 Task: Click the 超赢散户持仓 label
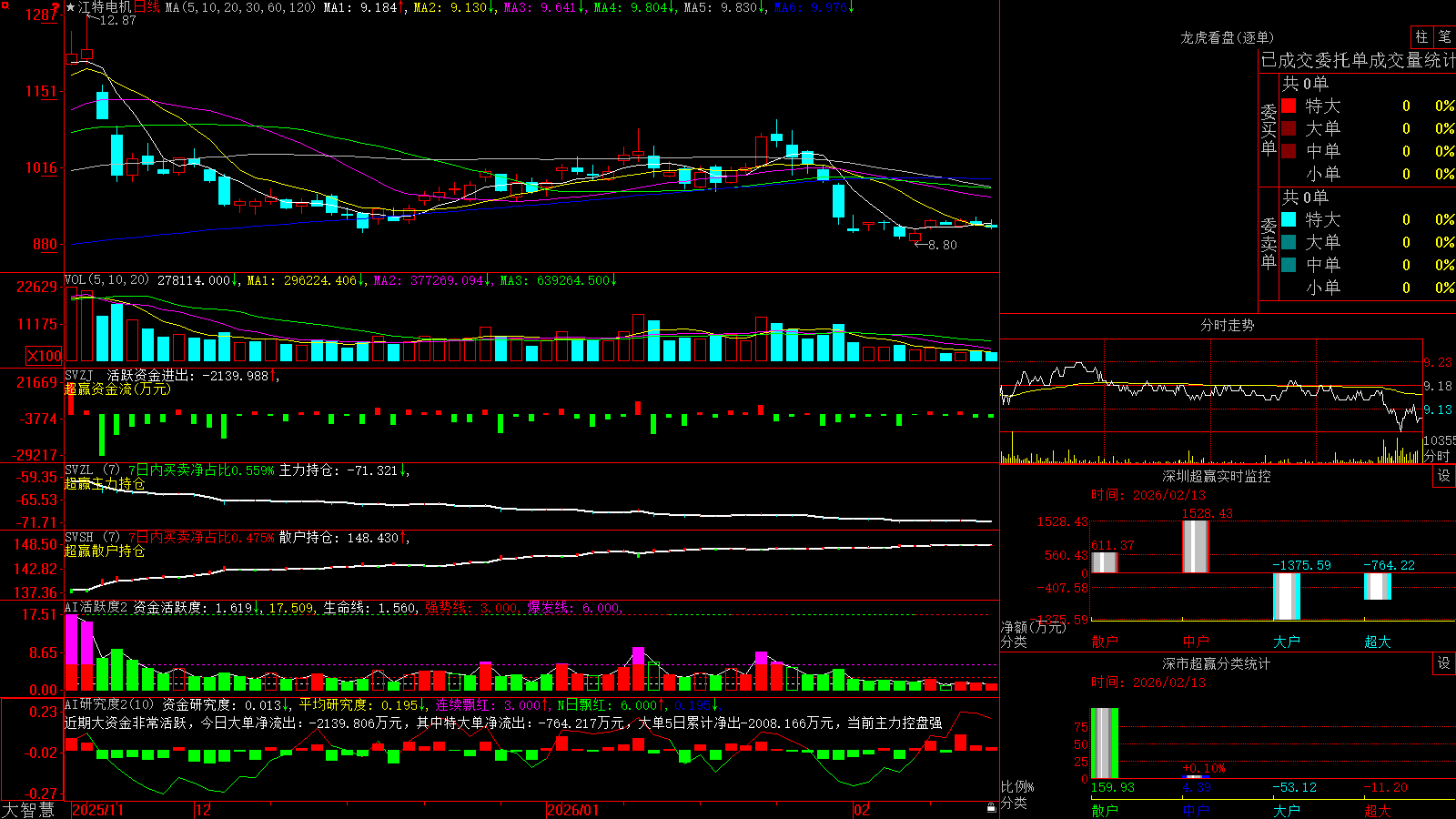tap(105, 551)
